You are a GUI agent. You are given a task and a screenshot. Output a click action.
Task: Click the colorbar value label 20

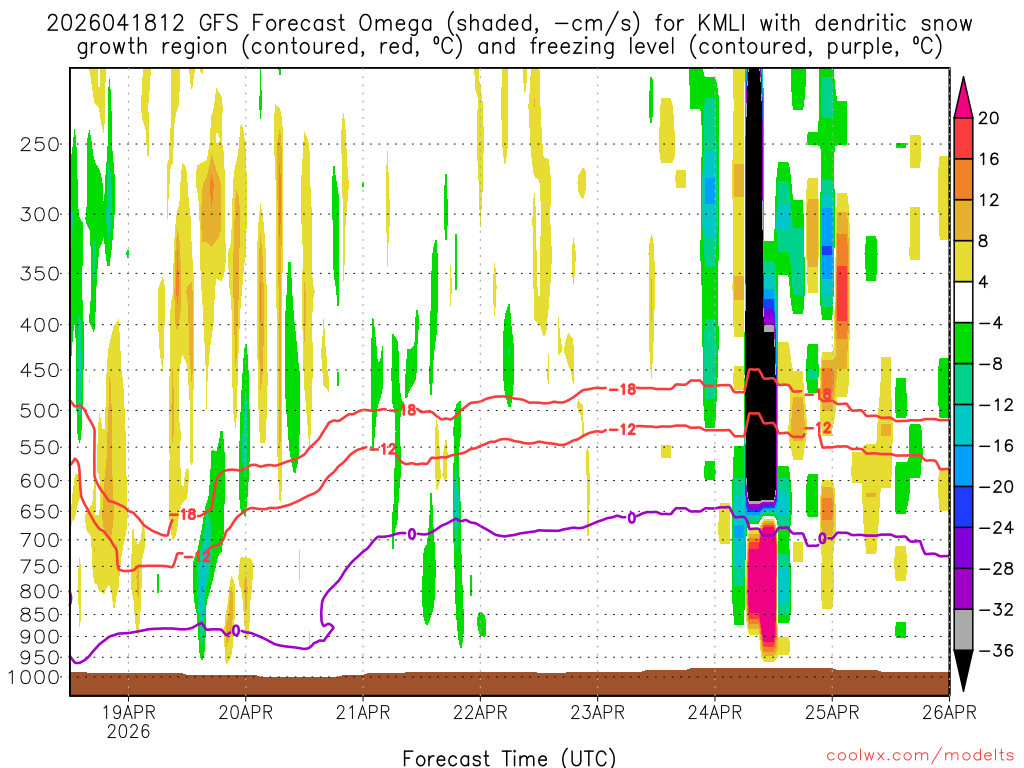(x=989, y=118)
